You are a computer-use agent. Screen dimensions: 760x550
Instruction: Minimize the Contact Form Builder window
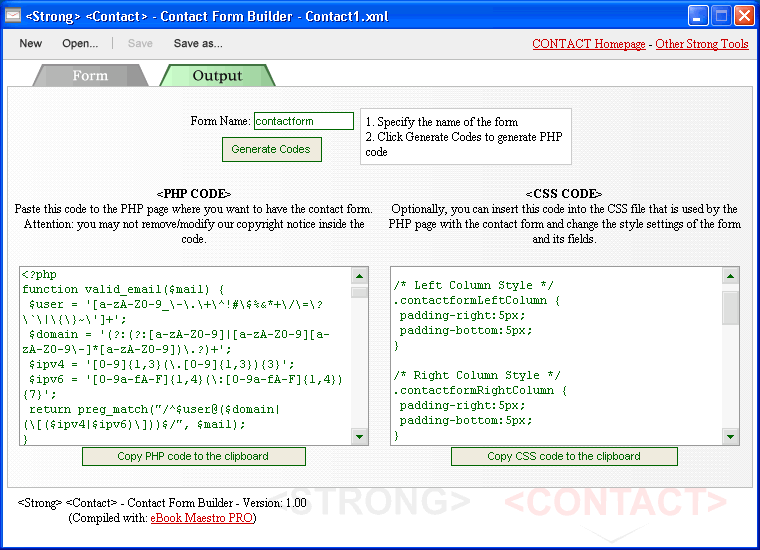click(698, 16)
